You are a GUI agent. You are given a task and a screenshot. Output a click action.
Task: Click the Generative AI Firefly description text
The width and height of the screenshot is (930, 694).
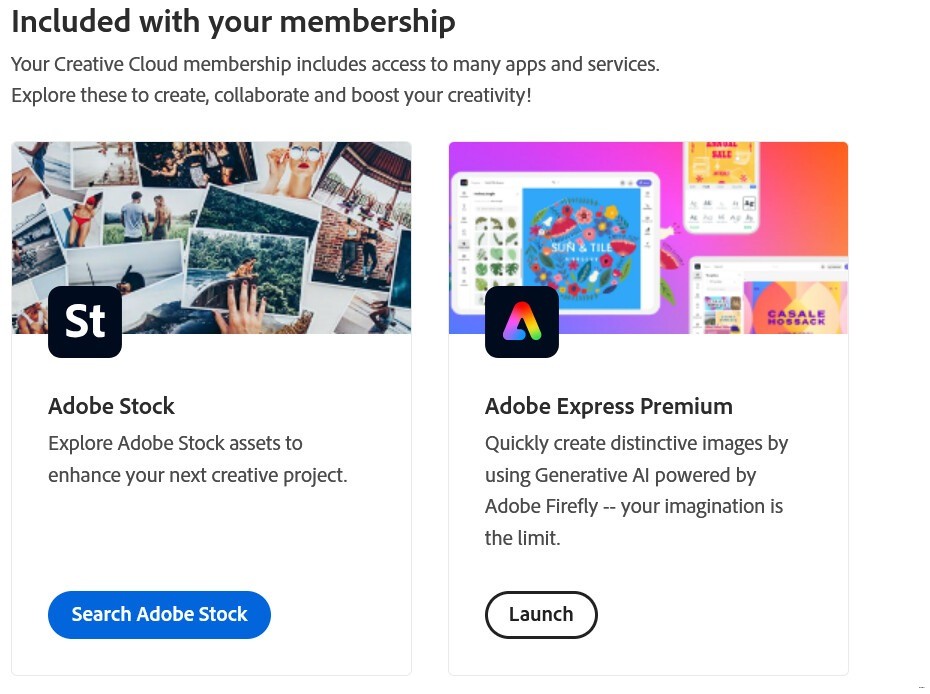point(636,490)
